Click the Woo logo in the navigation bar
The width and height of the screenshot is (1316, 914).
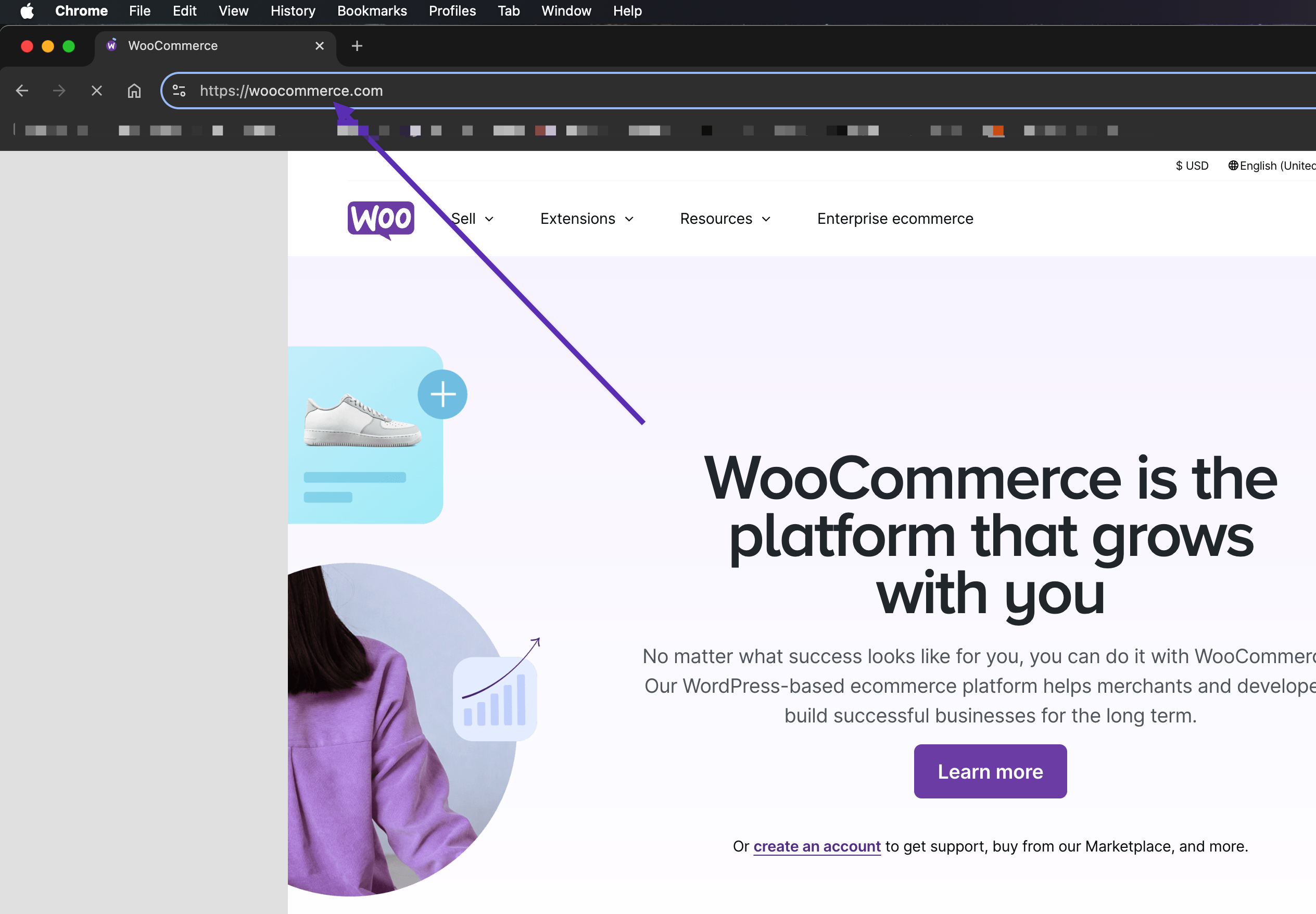pyautogui.click(x=380, y=219)
